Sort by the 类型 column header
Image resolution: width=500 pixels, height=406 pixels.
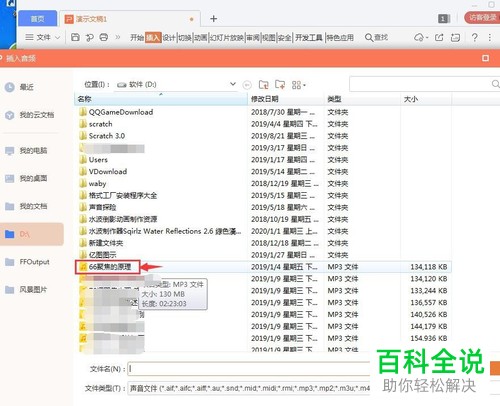pos(363,99)
